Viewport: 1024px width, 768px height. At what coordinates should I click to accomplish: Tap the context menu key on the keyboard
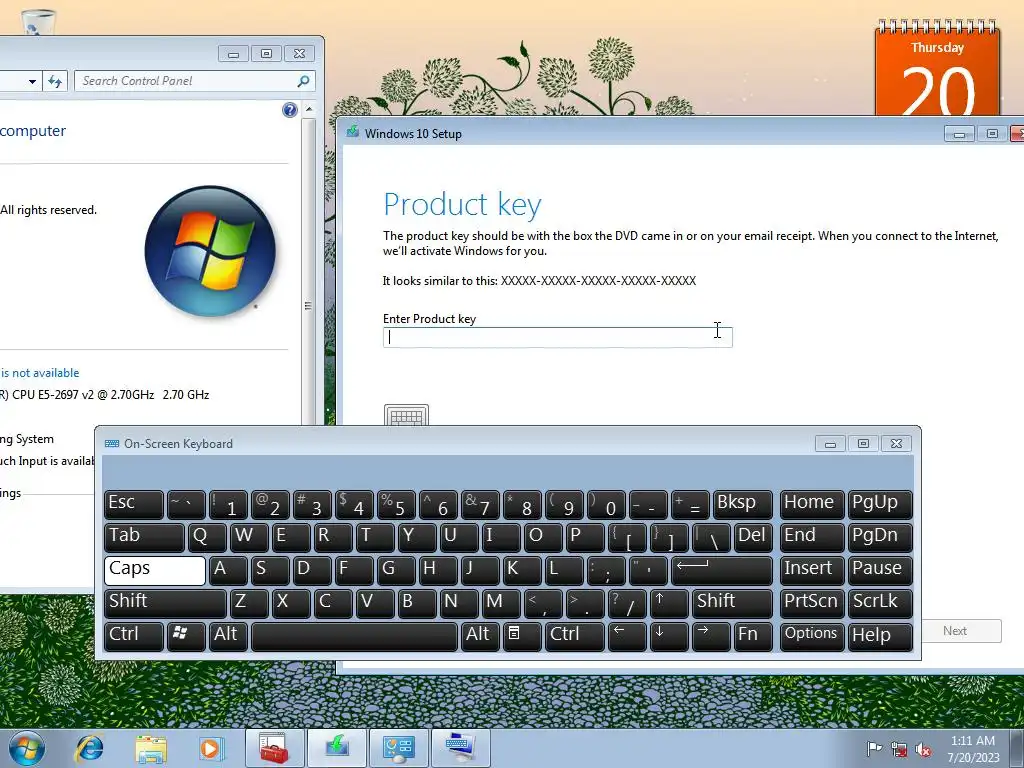[x=522, y=635]
